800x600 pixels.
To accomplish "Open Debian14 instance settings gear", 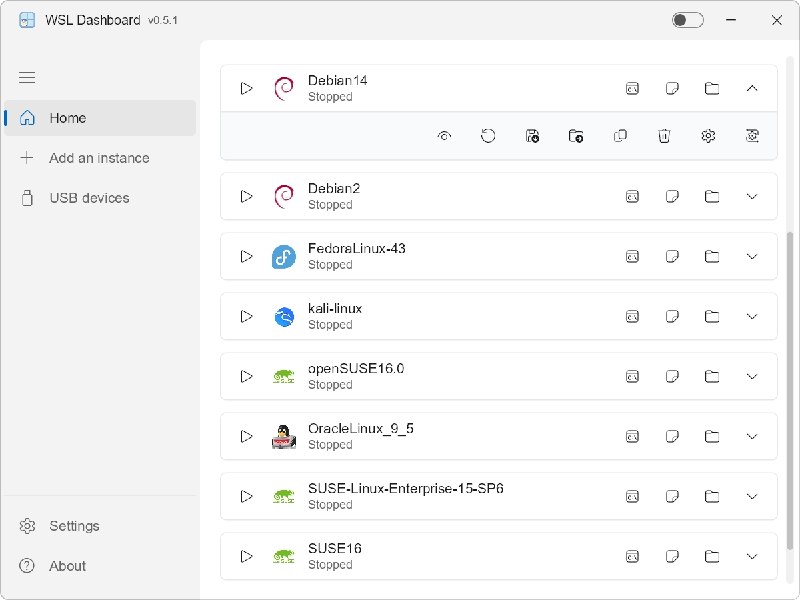I will click(708, 135).
